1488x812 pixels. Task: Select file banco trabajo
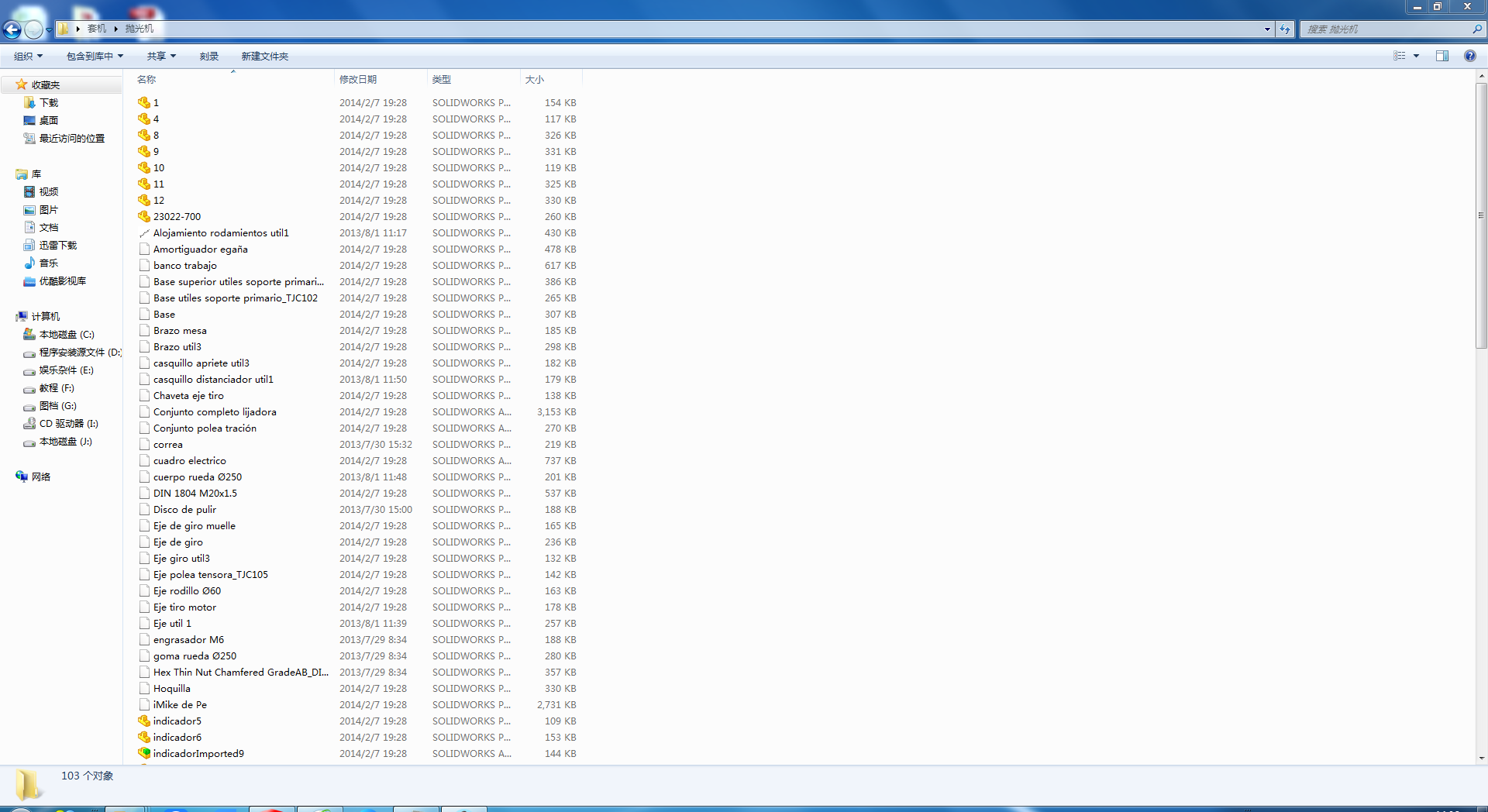tap(185, 265)
